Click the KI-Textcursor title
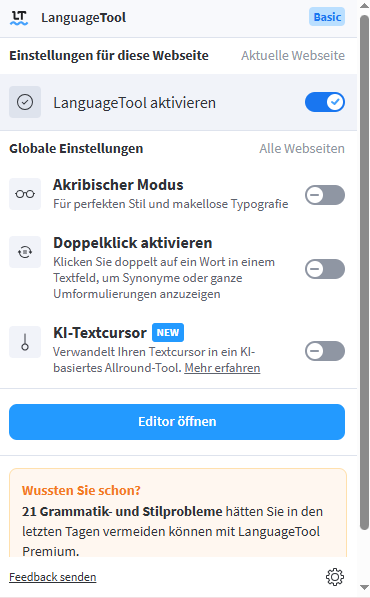This screenshot has width=370, height=598. [x=100, y=333]
